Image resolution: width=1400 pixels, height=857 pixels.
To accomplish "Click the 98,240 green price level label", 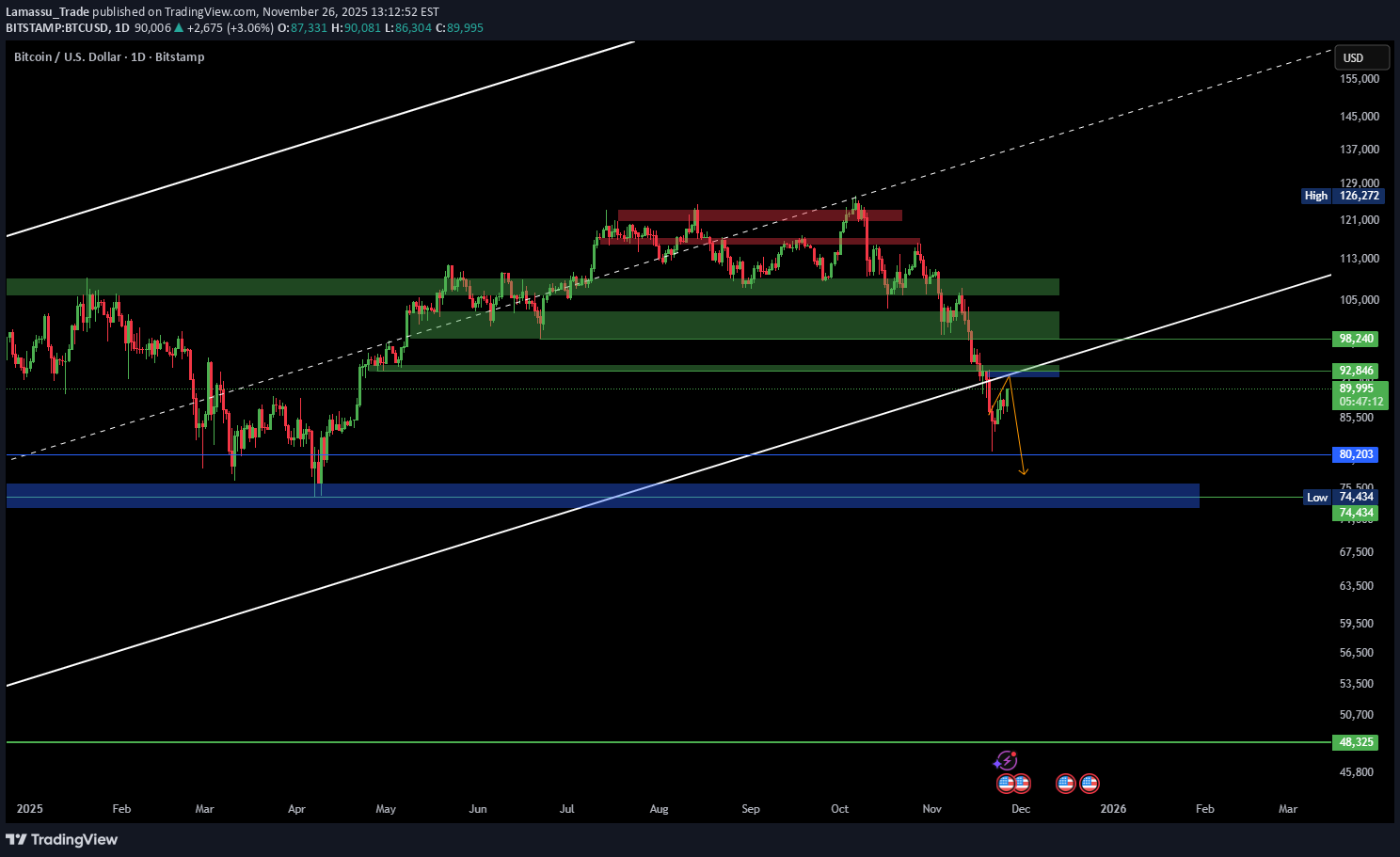I will click(1356, 339).
